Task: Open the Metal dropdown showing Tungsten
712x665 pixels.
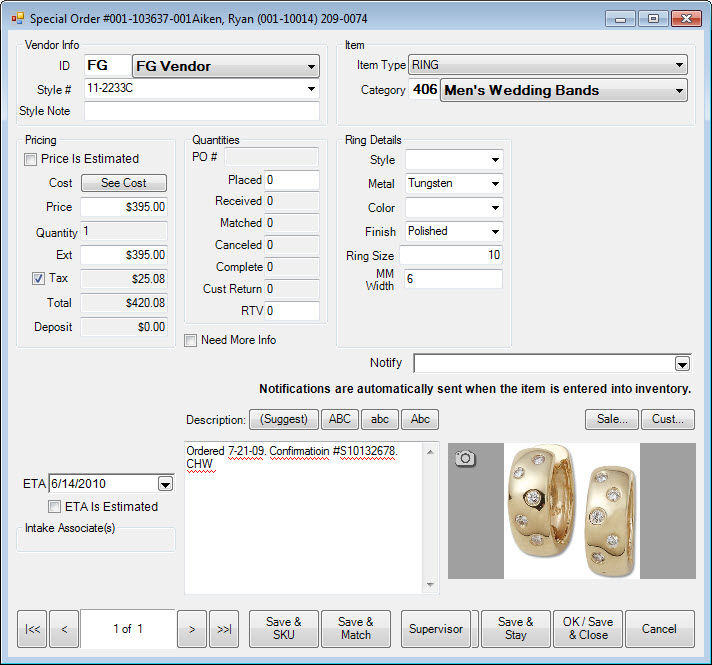Action: pyautogui.click(x=495, y=184)
